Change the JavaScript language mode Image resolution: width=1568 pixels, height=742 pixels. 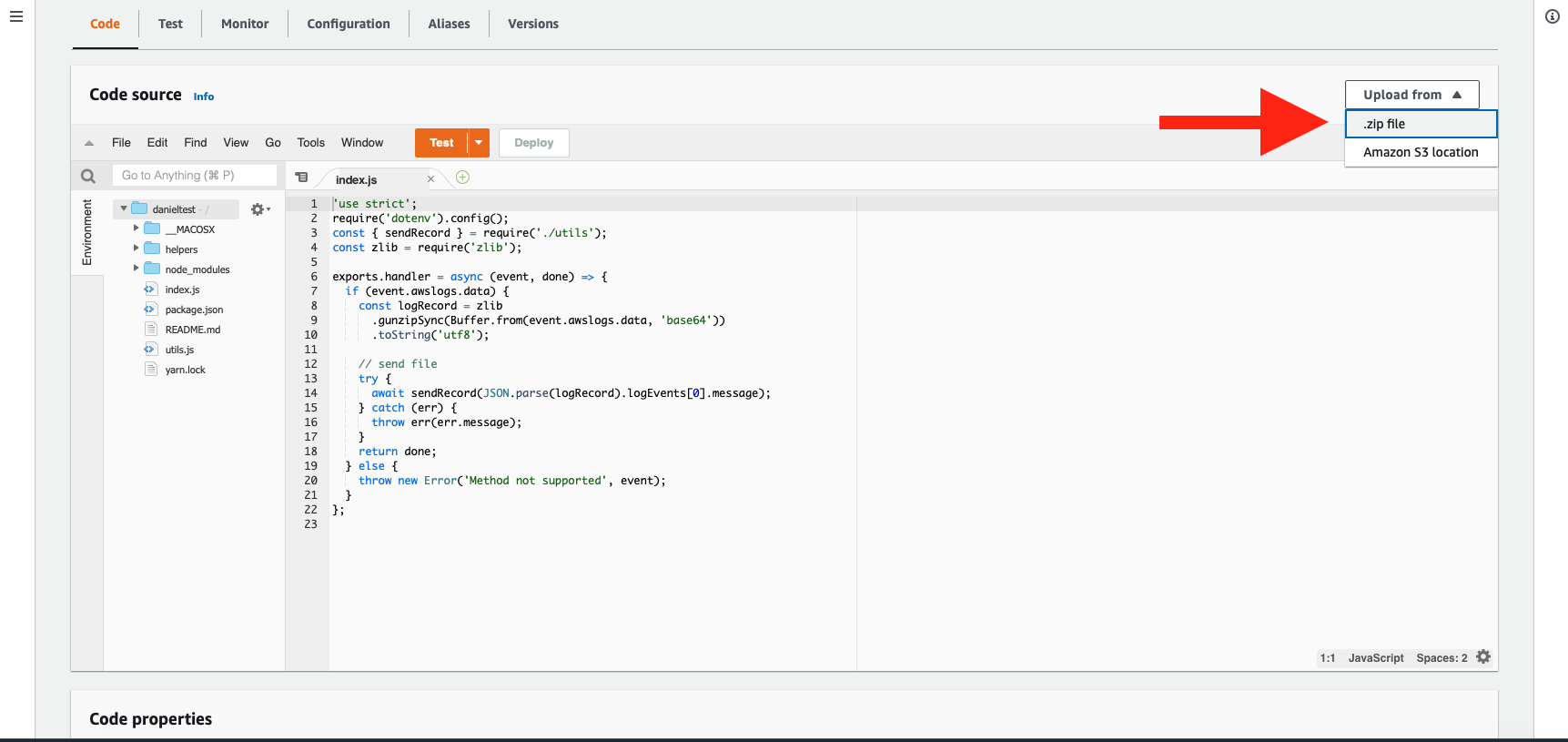pos(1376,658)
